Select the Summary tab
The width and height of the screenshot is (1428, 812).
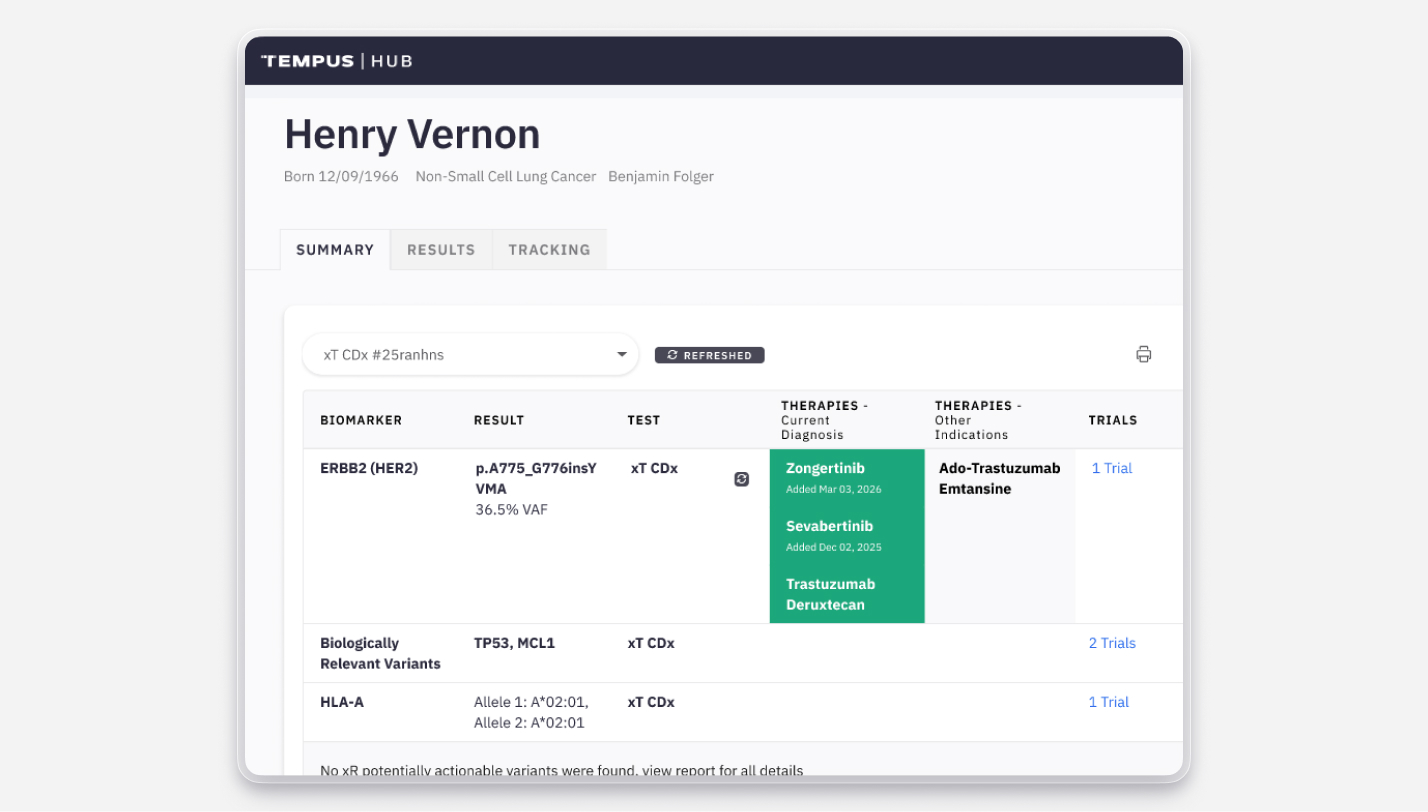click(x=335, y=250)
